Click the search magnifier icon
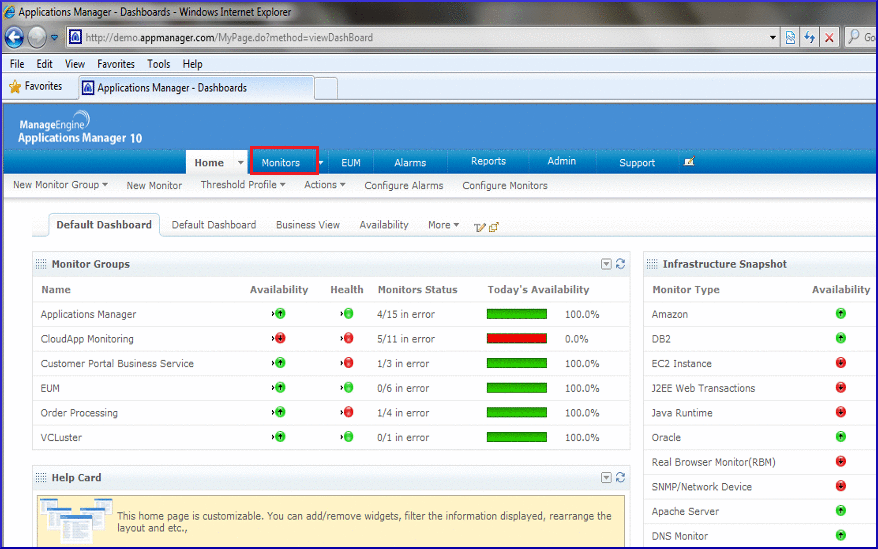The width and height of the screenshot is (878, 549). (854, 37)
